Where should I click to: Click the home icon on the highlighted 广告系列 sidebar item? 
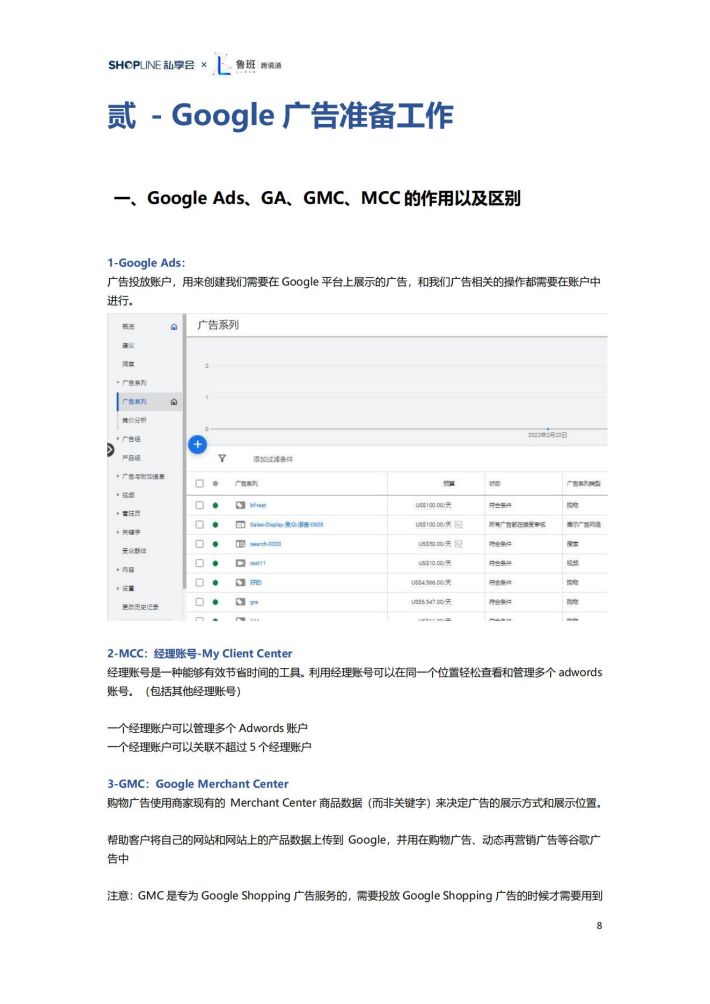[x=173, y=401]
